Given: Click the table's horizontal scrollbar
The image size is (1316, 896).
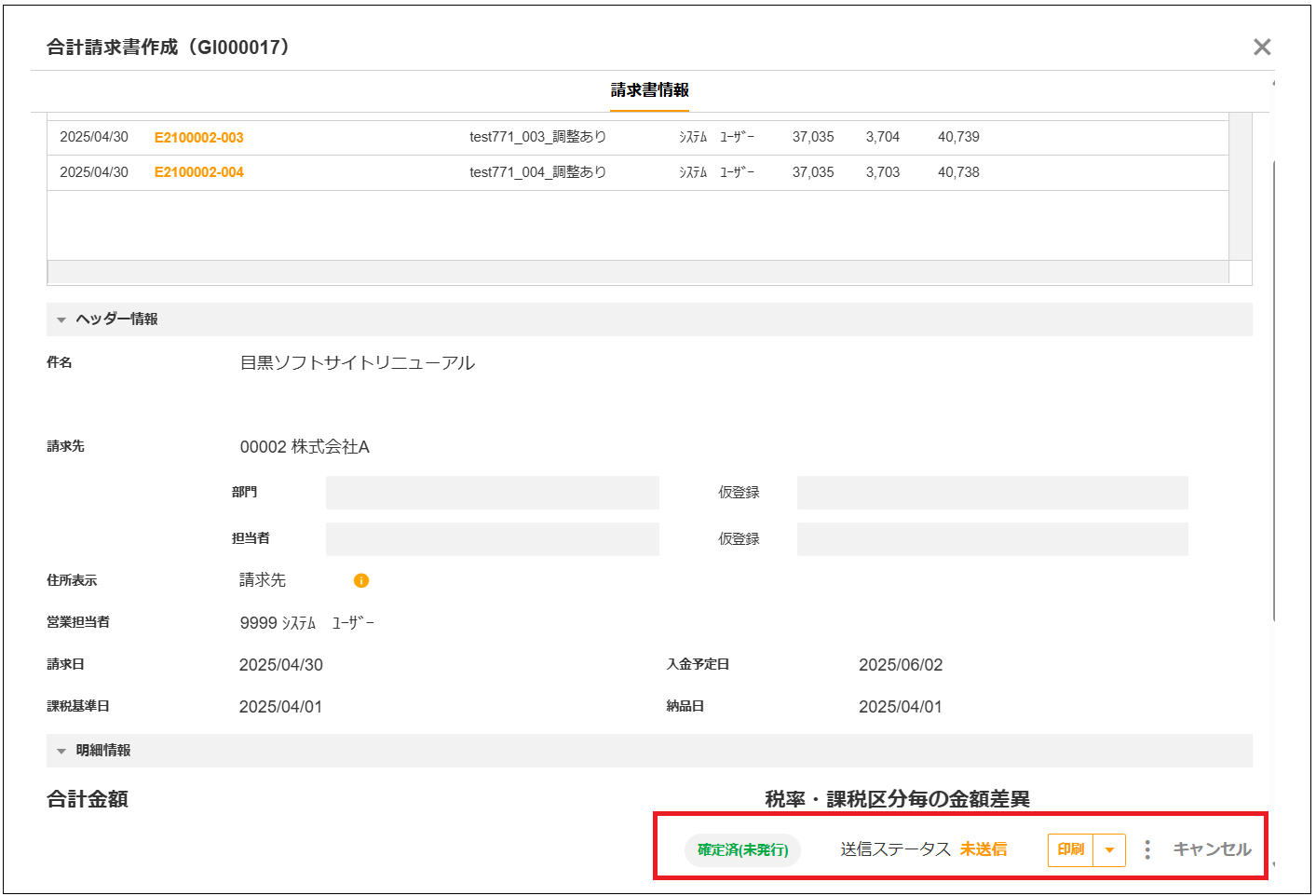Looking at the screenshot, I should click(x=638, y=272).
